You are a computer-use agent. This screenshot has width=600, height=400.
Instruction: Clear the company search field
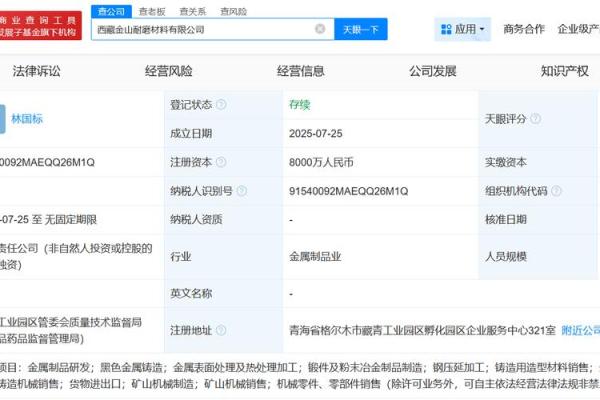coord(320,29)
